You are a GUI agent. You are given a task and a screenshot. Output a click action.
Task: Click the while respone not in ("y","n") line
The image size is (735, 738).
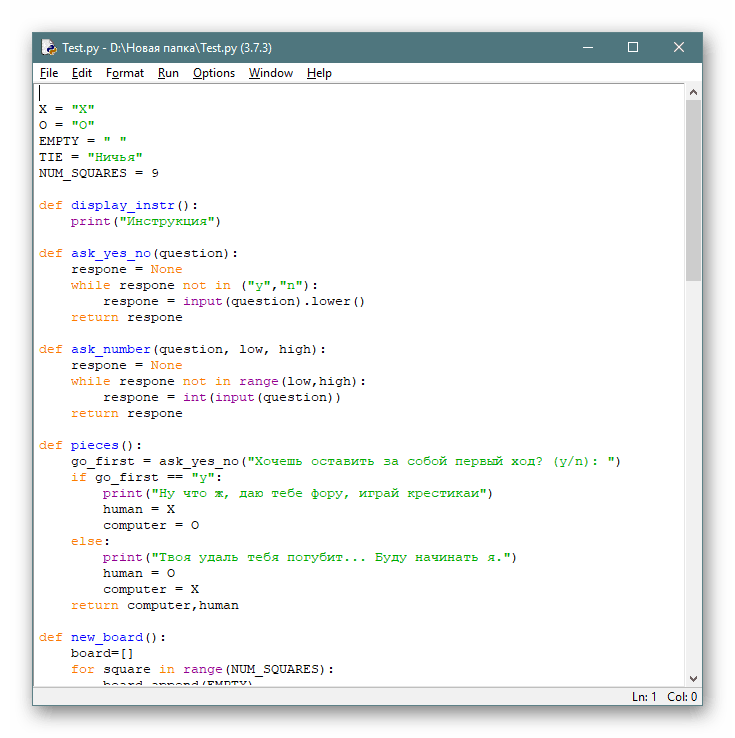coord(194,285)
